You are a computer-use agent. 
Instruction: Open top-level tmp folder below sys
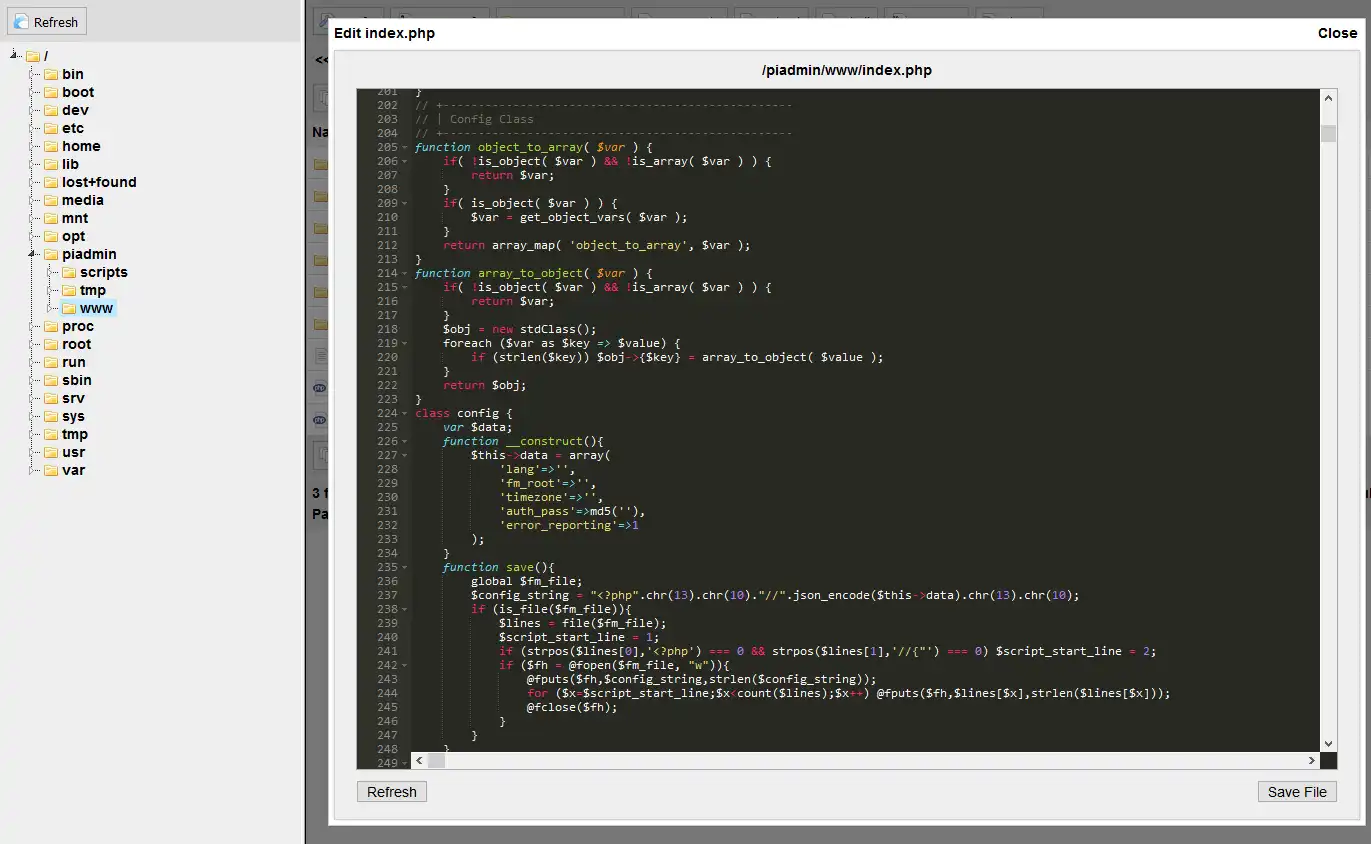75,434
